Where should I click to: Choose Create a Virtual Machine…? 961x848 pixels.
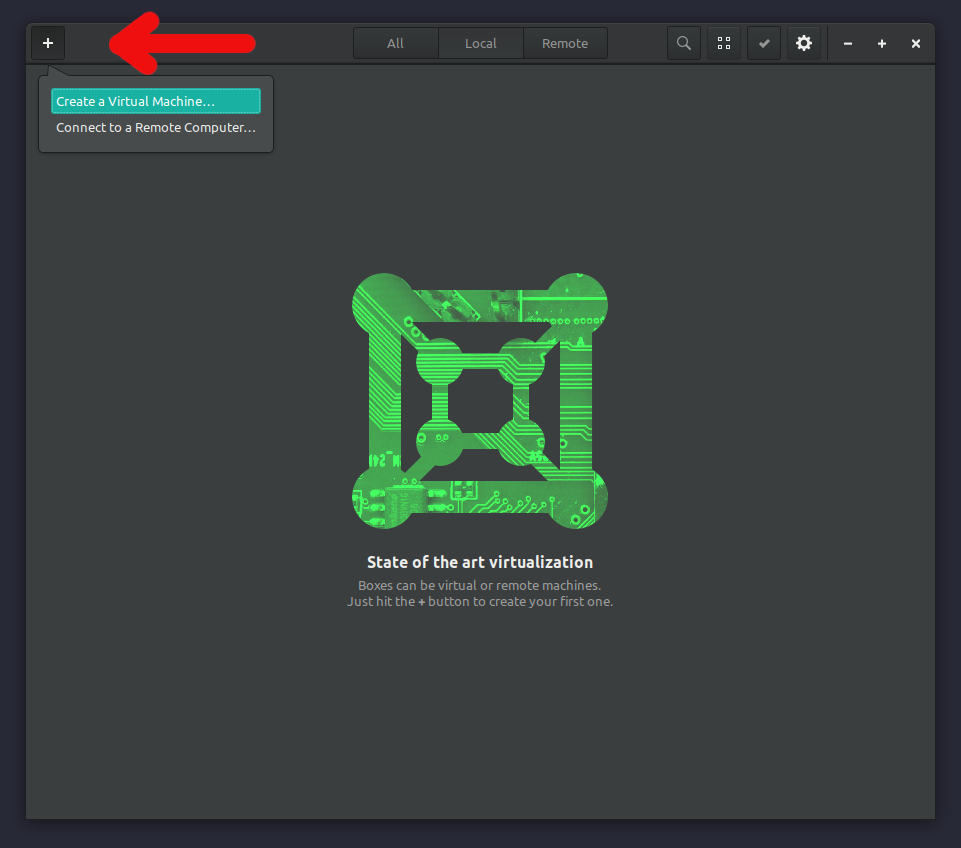coord(155,101)
